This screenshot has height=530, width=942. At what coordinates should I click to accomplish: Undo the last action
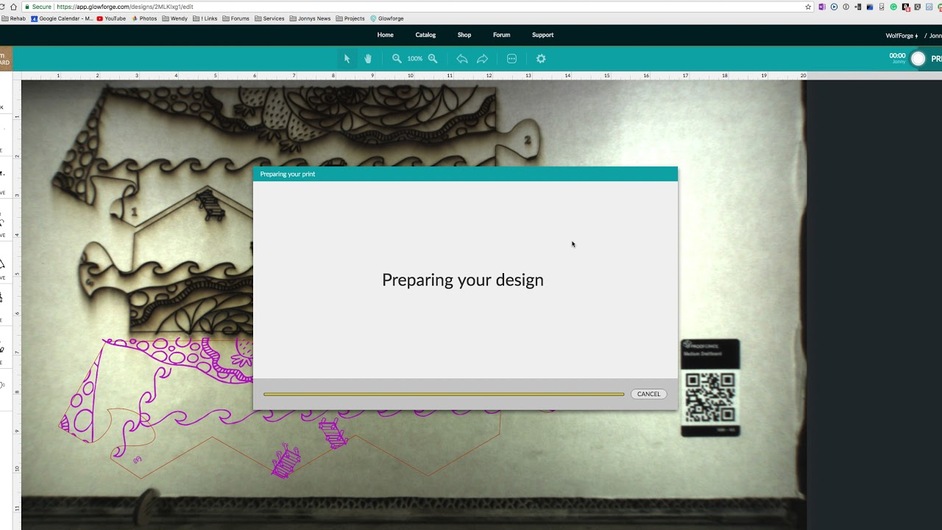pos(461,59)
